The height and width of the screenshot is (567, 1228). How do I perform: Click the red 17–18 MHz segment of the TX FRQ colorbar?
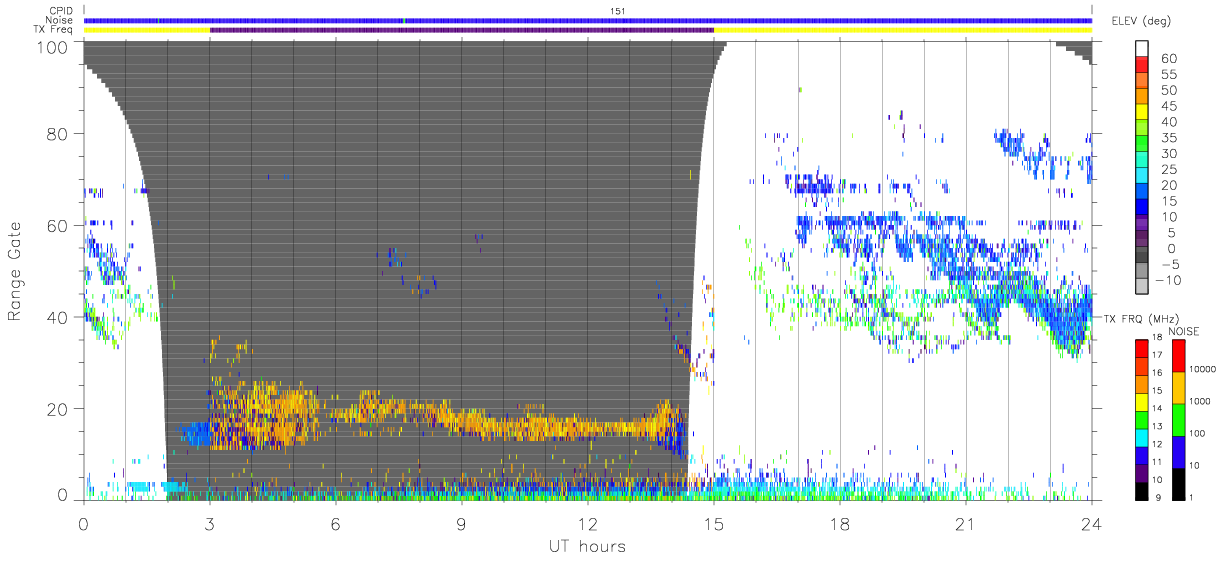1142,347
